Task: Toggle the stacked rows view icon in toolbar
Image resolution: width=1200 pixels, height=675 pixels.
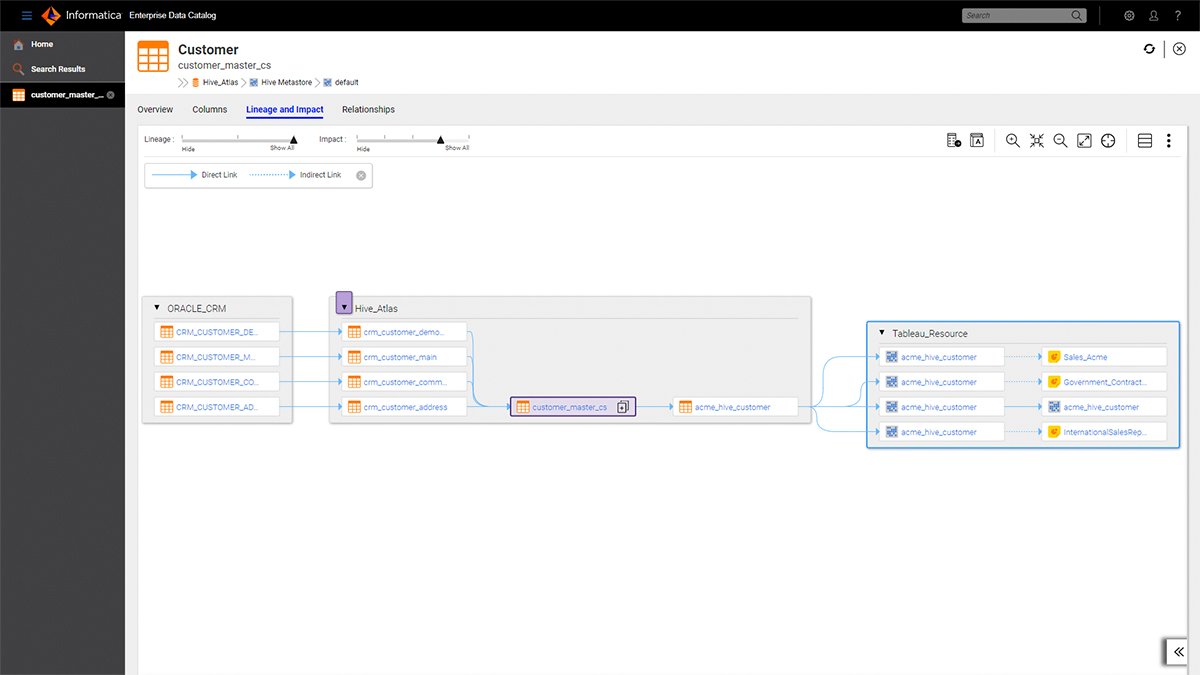Action: click(x=1145, y=141)
